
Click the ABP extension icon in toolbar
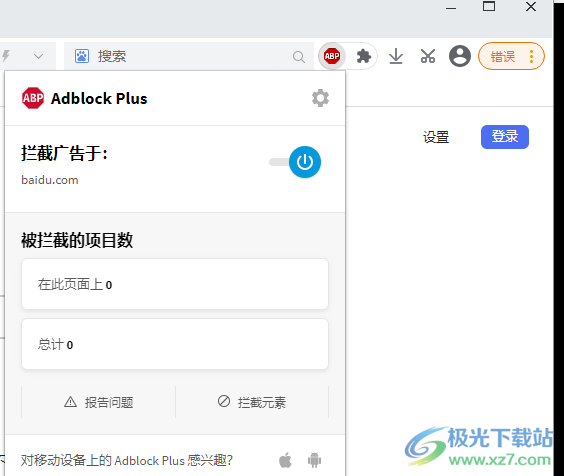click(332, 56)
